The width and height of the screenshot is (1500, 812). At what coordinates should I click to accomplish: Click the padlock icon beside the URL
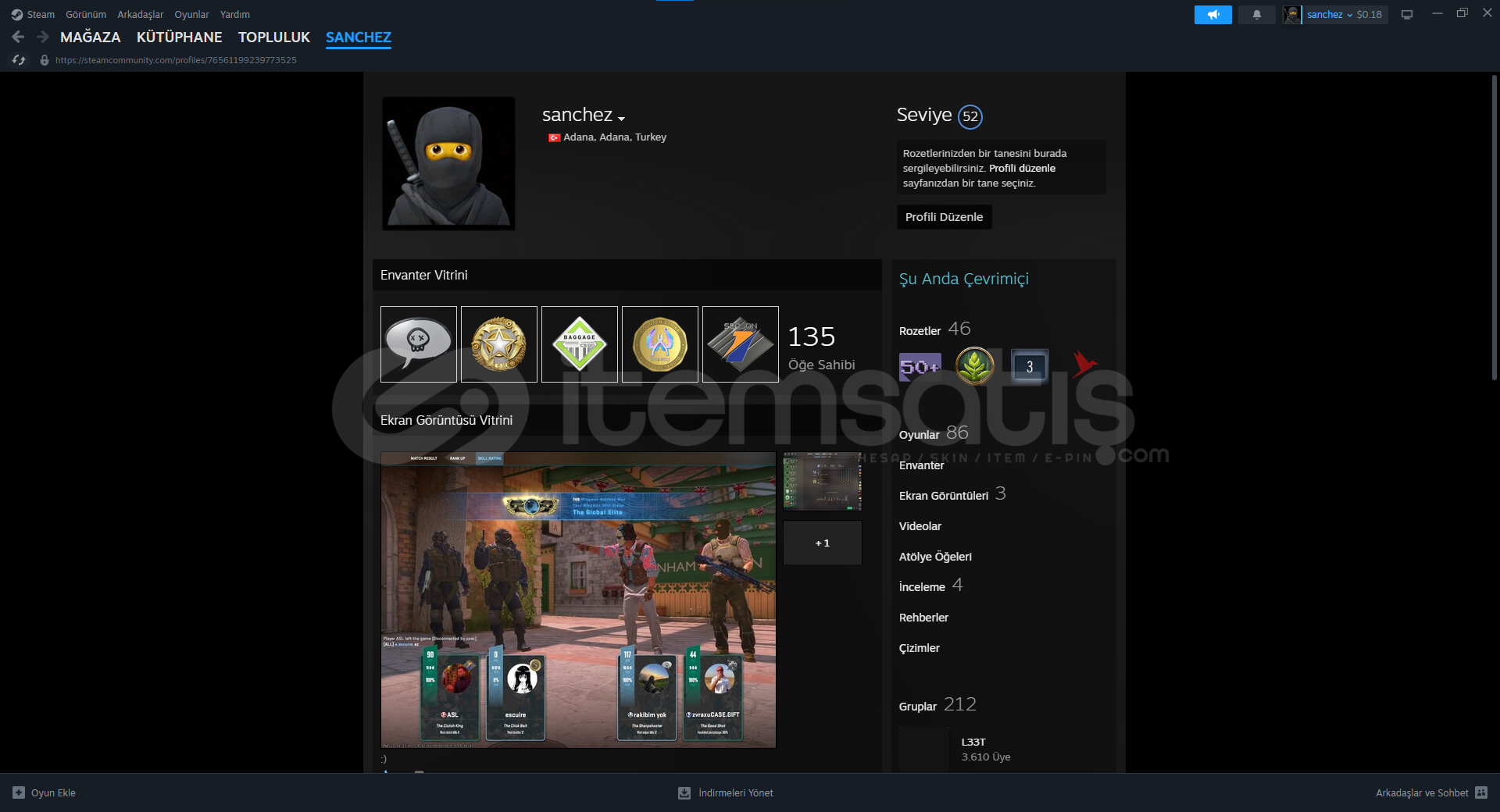click(x=45, y=60)
